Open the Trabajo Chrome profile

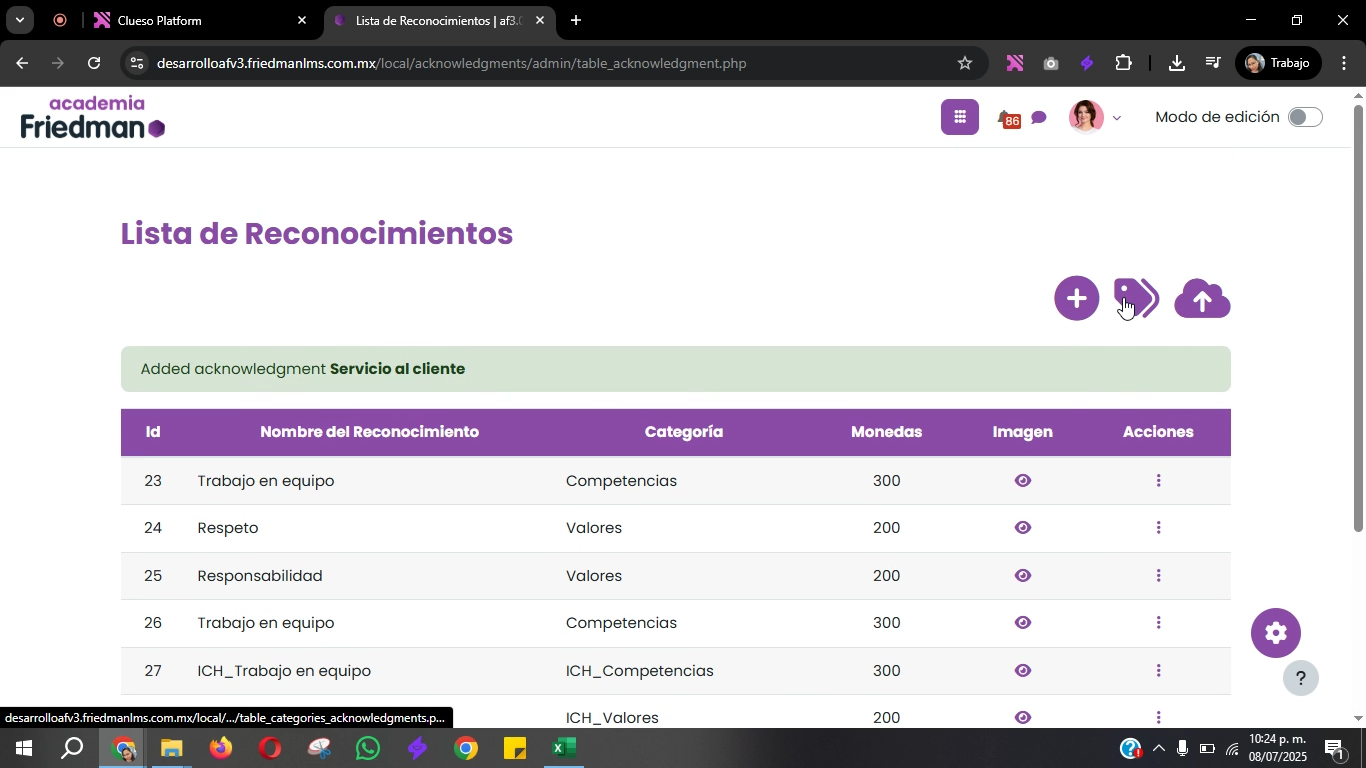(1277, 63)
